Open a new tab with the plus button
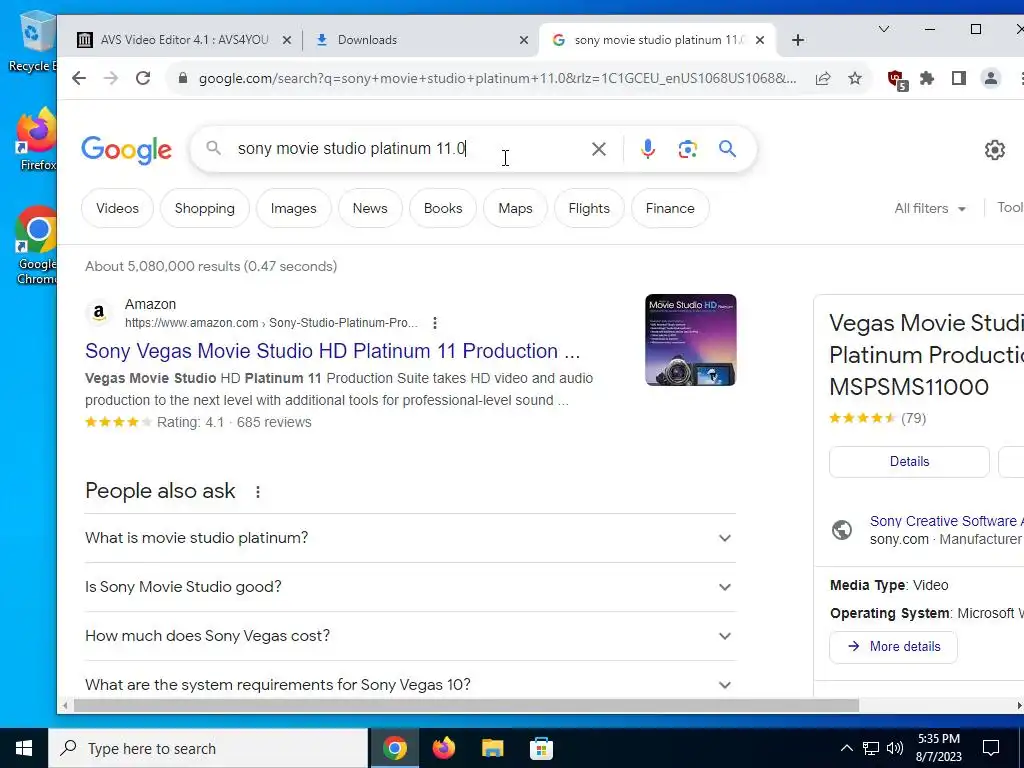The width and height of the screenshot is (1024, 768). pyautogui.click(x=797, y=40)
